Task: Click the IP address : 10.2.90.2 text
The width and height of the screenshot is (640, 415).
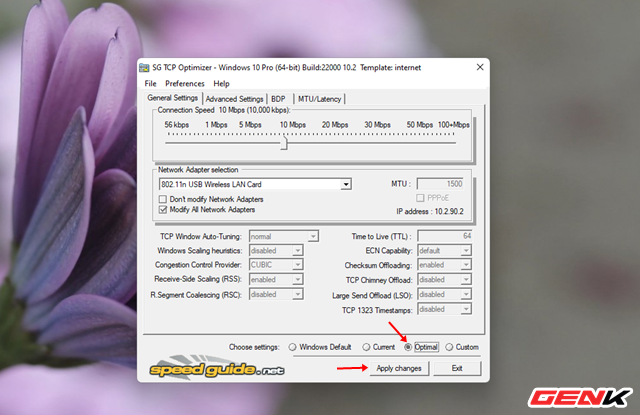Action: 430,211
